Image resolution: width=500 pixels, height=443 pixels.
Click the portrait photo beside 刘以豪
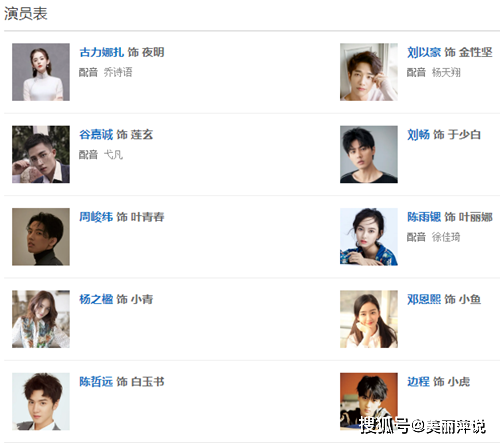[369, 72]
